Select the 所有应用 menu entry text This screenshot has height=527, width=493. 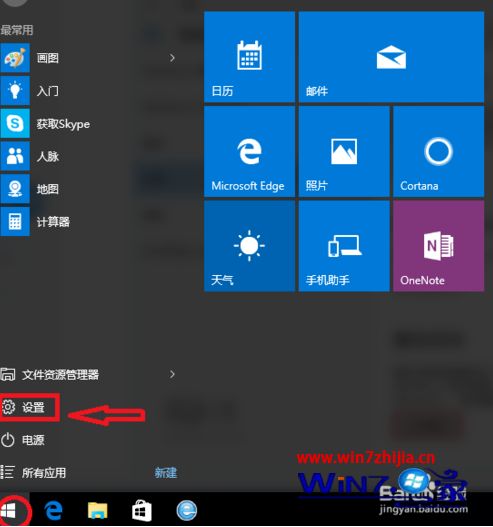point(44,473)
